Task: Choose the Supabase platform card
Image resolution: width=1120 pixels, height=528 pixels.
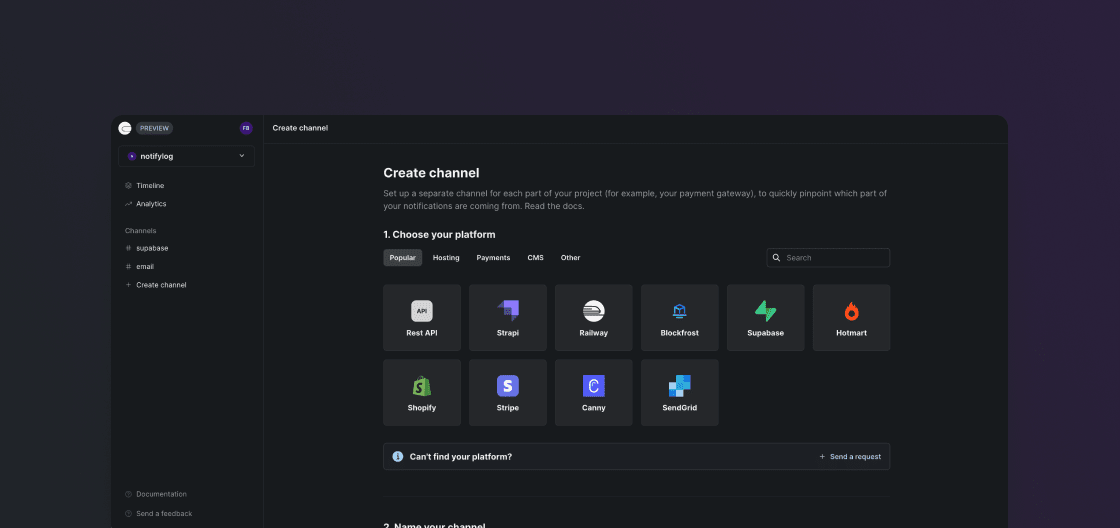Action: (766, 318)
